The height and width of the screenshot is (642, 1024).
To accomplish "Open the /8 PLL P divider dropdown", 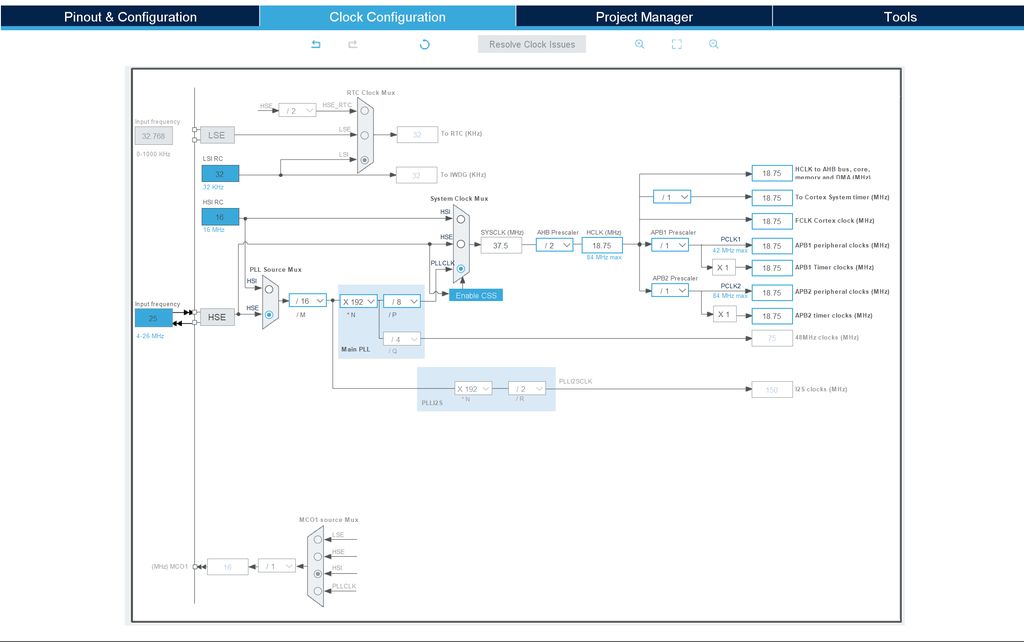I will pos(402,302).
